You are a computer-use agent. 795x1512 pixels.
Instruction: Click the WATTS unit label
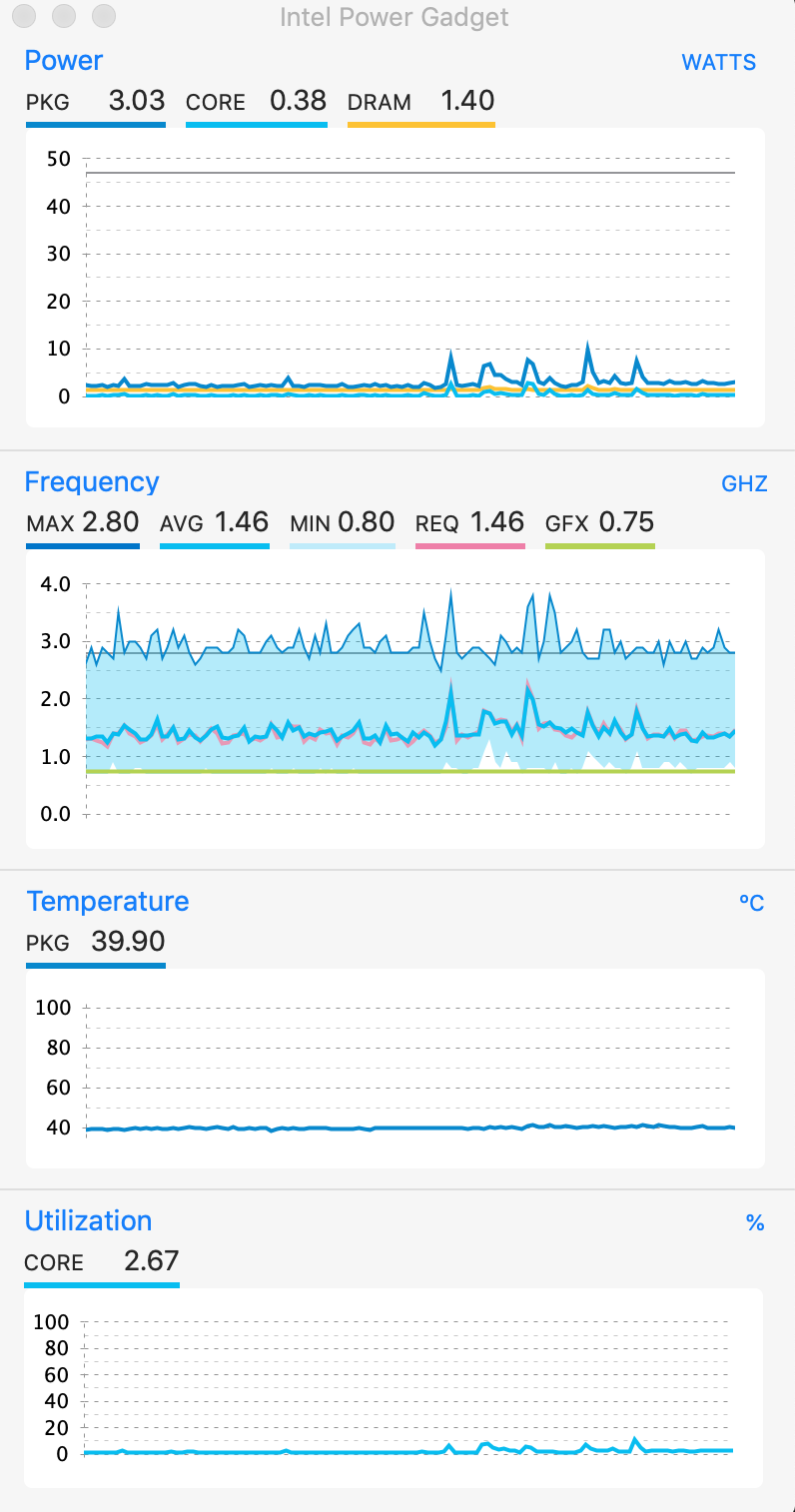718,63
